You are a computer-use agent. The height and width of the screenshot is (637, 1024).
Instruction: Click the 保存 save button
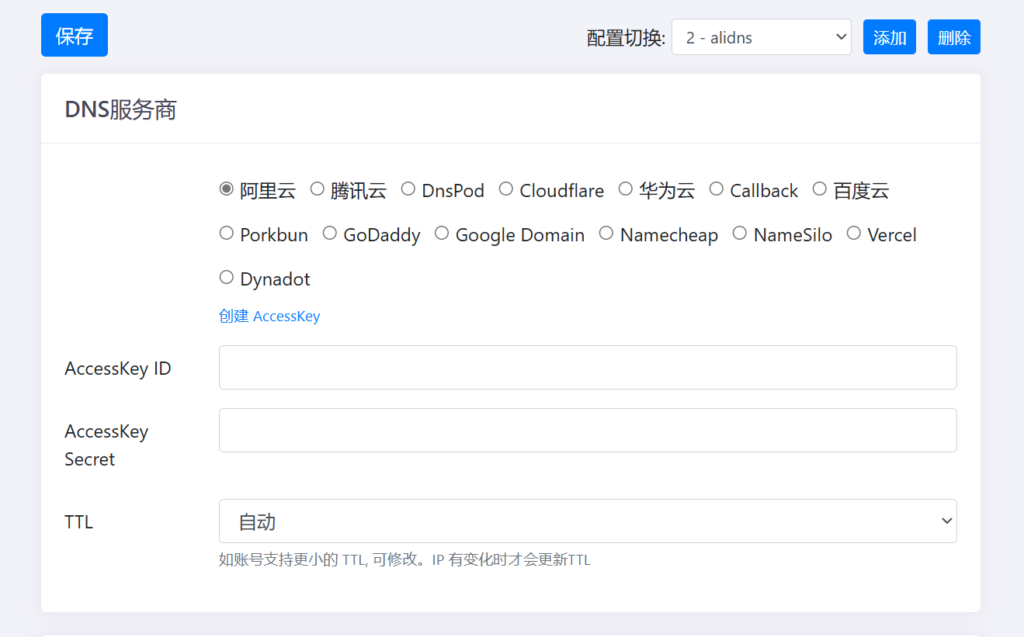click(x=74, y=35)
